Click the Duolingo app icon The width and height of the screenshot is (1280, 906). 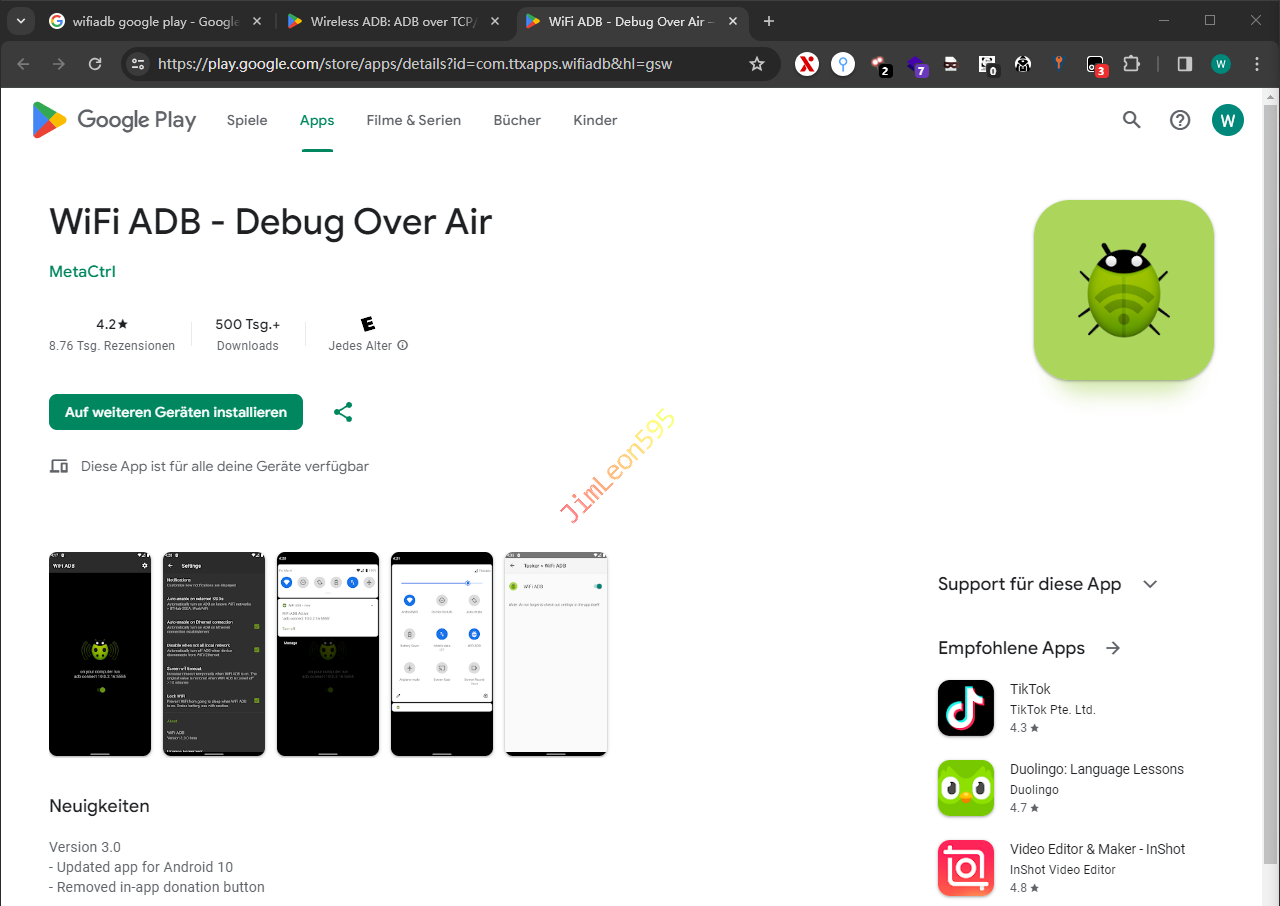pos(965,788)
